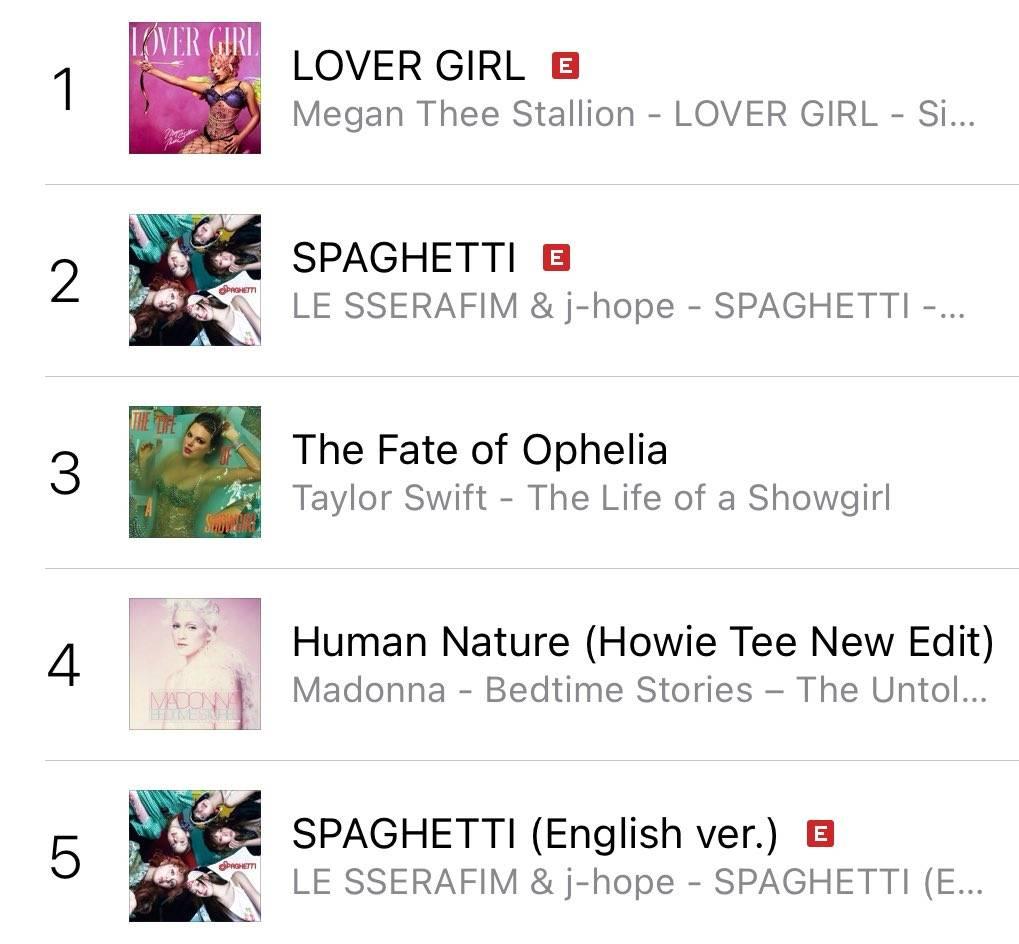Click the chart rank number 3
This screenshot has height=944, width=1019.
(65, 473)
